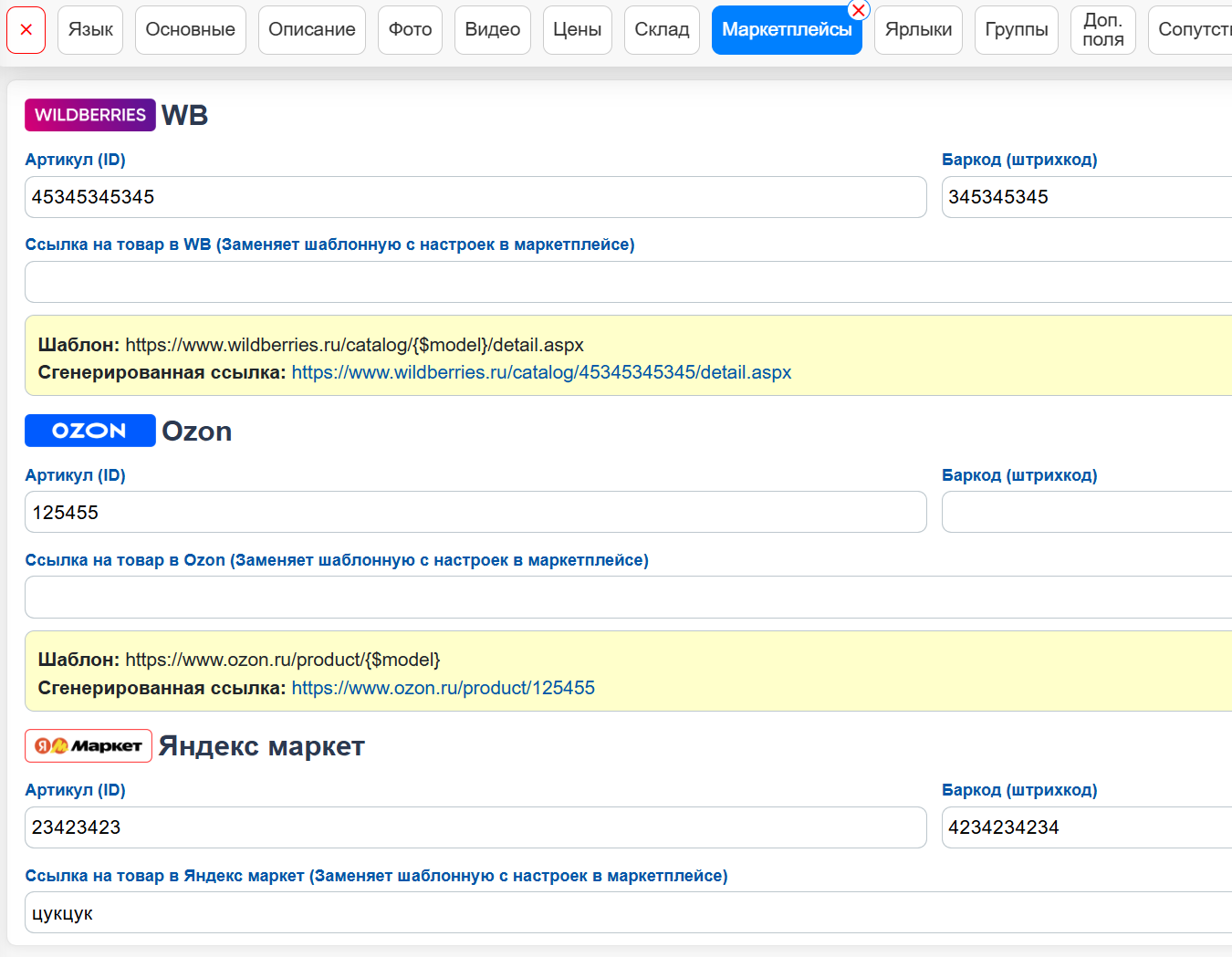Click the Wildberries logo badge
Screen dimensions: 1232x957
90,115
